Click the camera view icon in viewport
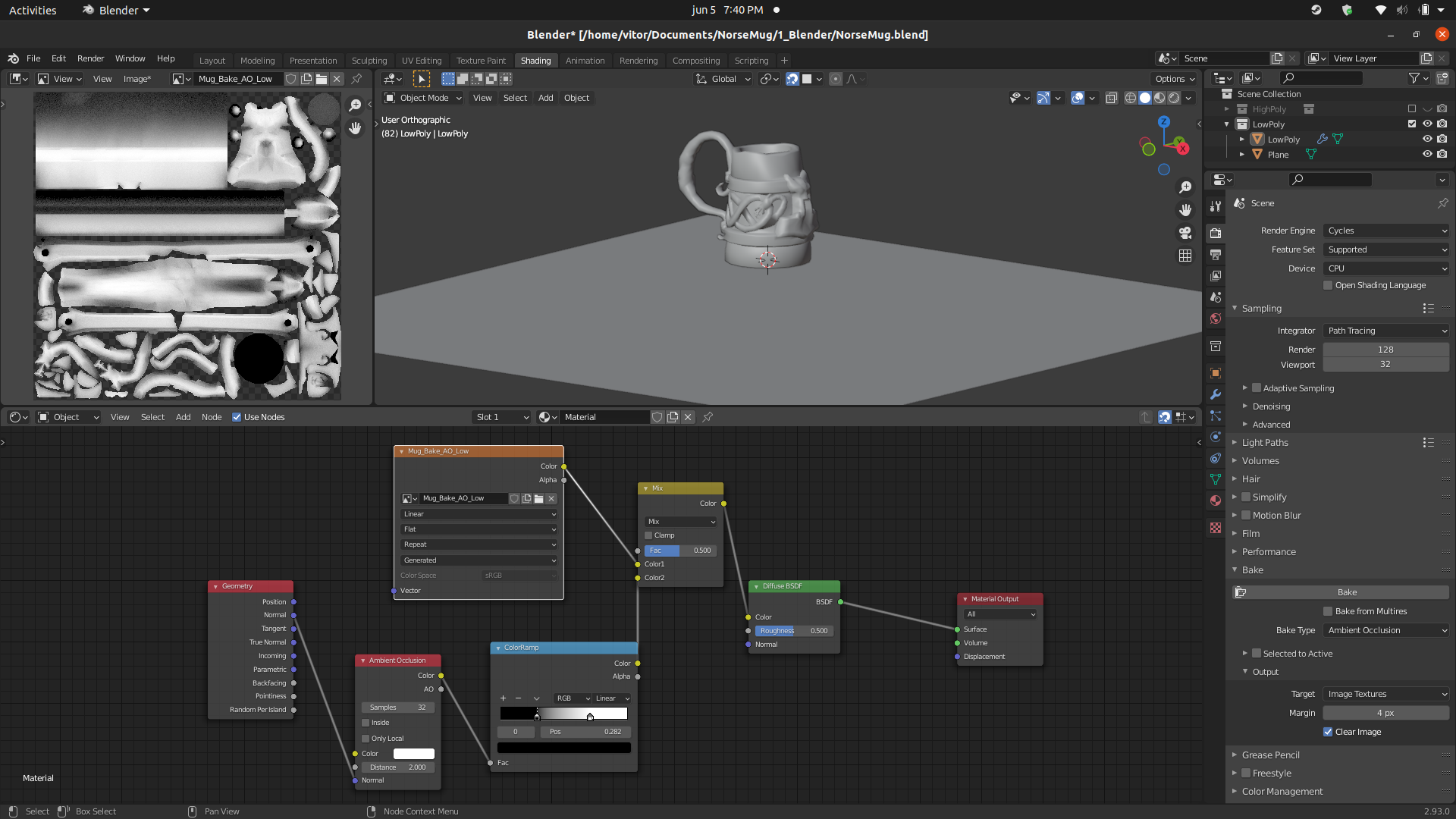1456x819 pixels. 1185,233
